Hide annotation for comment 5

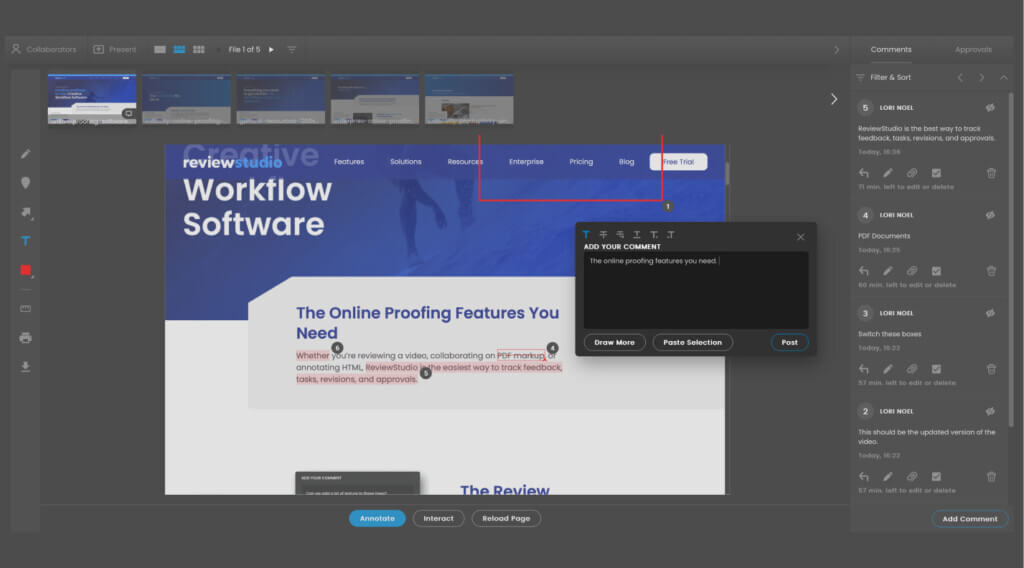pyautogui.click(x=990, y=108)
